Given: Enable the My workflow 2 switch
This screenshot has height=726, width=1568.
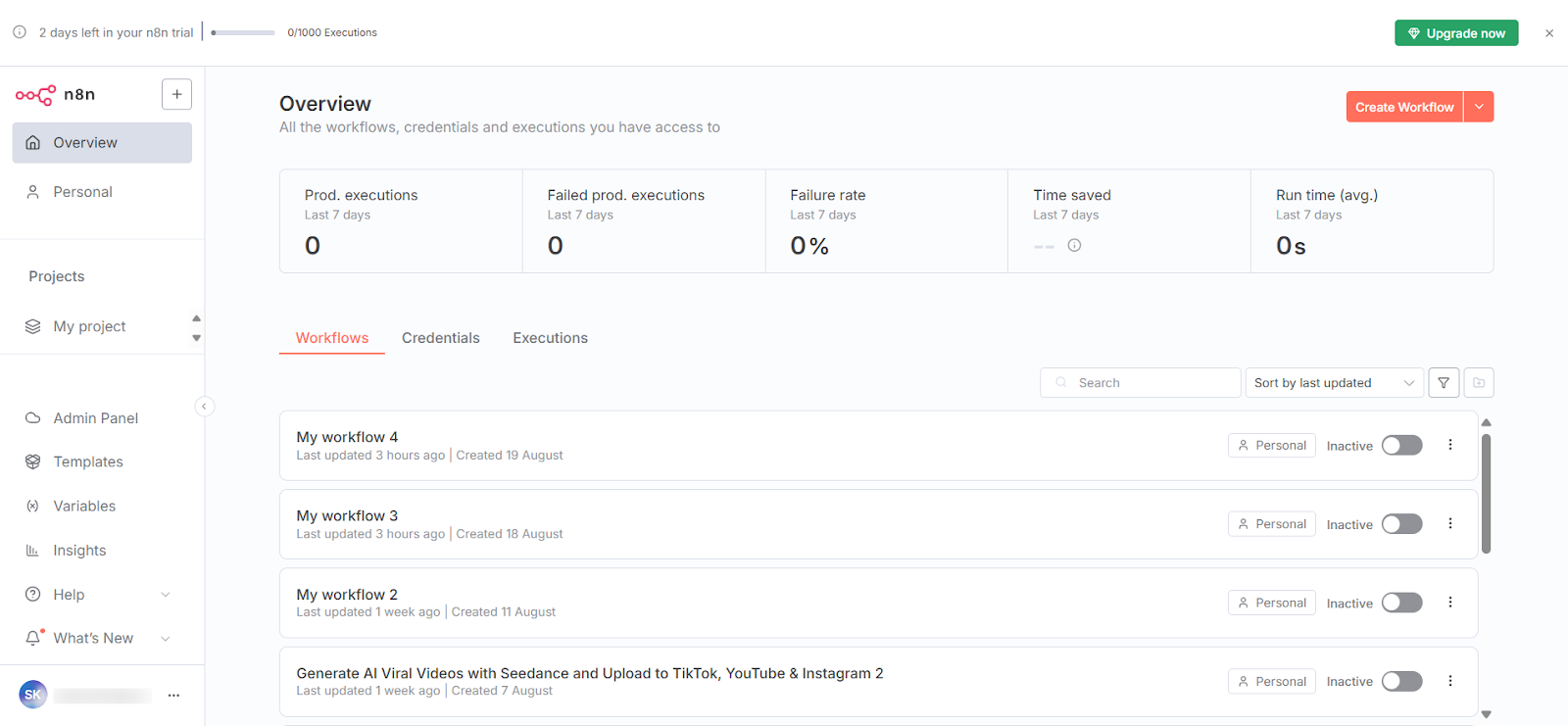Looking at the screenshot, I should click(x=1401, y=603).
